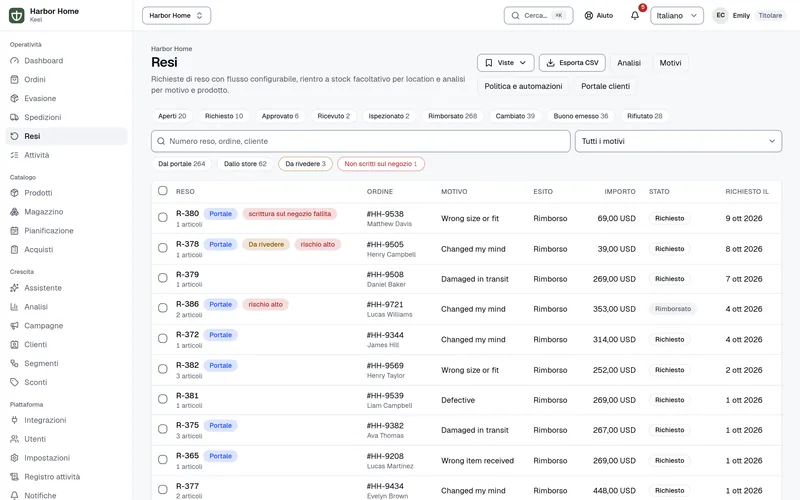800x500 pixels.
Task: Open the Tutti i motivi filter dropdown
Action: pyautogui.click(x=678, y=141)
